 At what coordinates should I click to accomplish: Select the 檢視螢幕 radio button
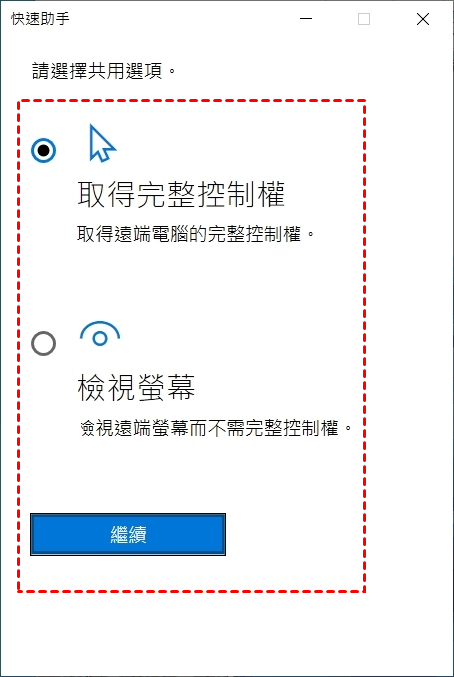tap(44, 344)
